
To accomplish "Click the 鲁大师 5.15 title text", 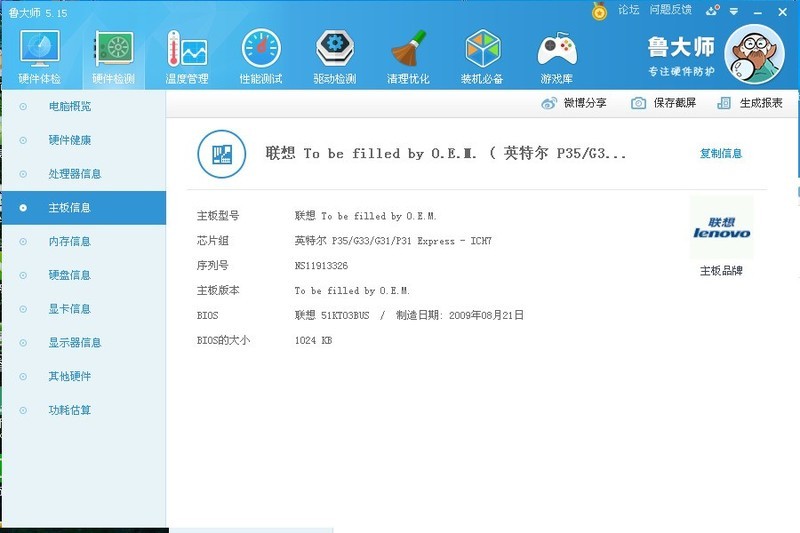I will (37, 13).
